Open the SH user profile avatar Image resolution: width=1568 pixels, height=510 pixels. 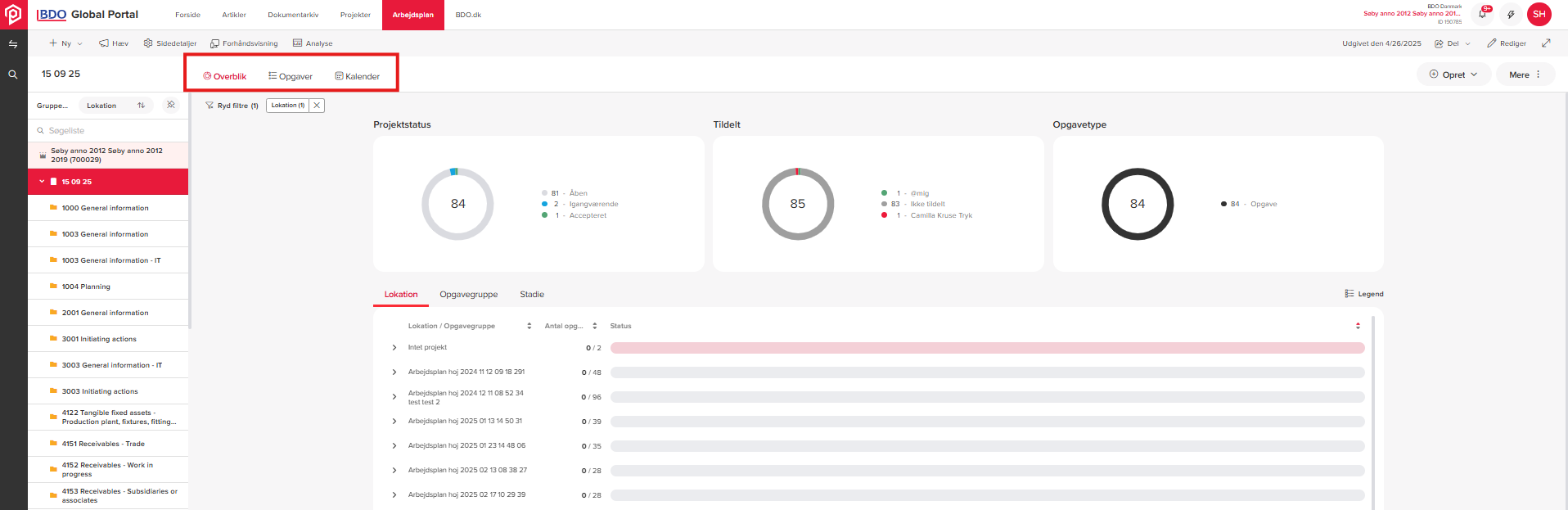[x=1539, y=14]
